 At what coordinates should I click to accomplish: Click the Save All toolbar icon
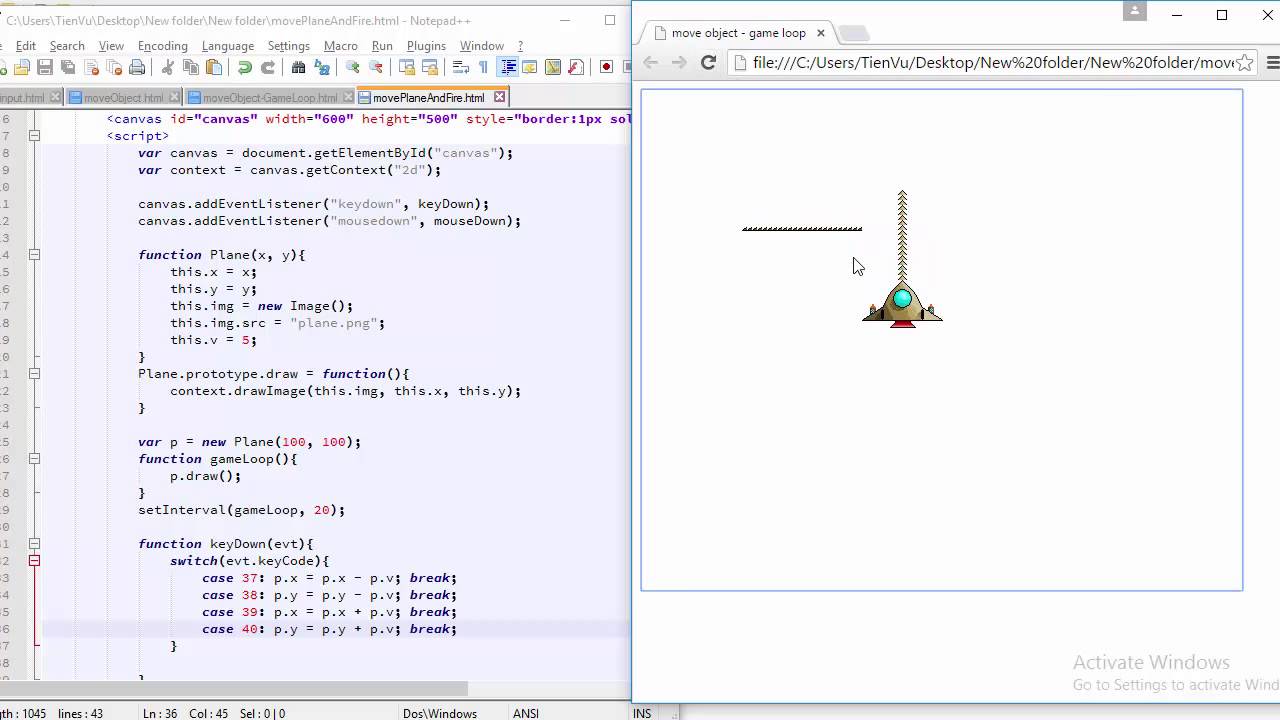68,67
